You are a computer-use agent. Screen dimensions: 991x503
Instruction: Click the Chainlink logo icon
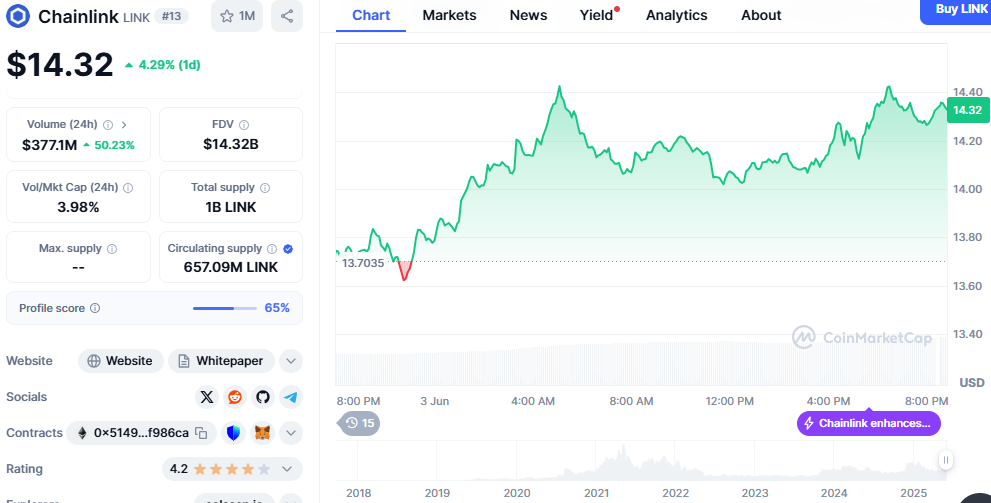[x=18, y=16]
